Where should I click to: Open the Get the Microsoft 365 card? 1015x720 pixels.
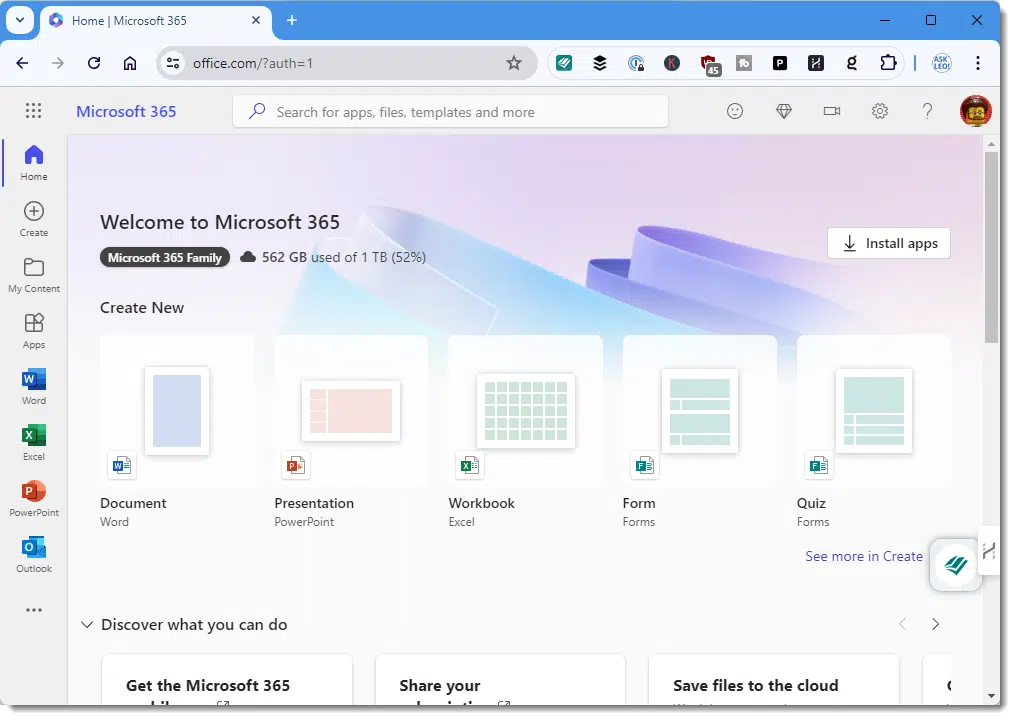click(x=227, y=679)
